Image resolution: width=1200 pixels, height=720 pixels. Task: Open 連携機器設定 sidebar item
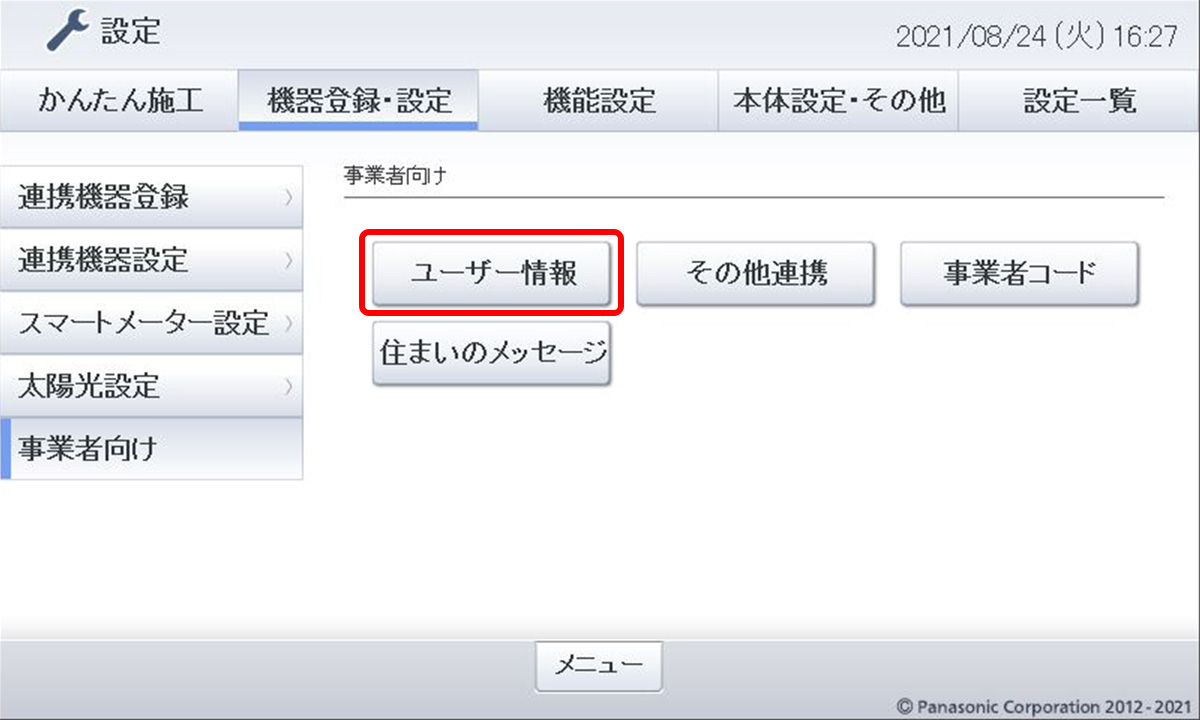pyautogui.click(x=151, y=260)
